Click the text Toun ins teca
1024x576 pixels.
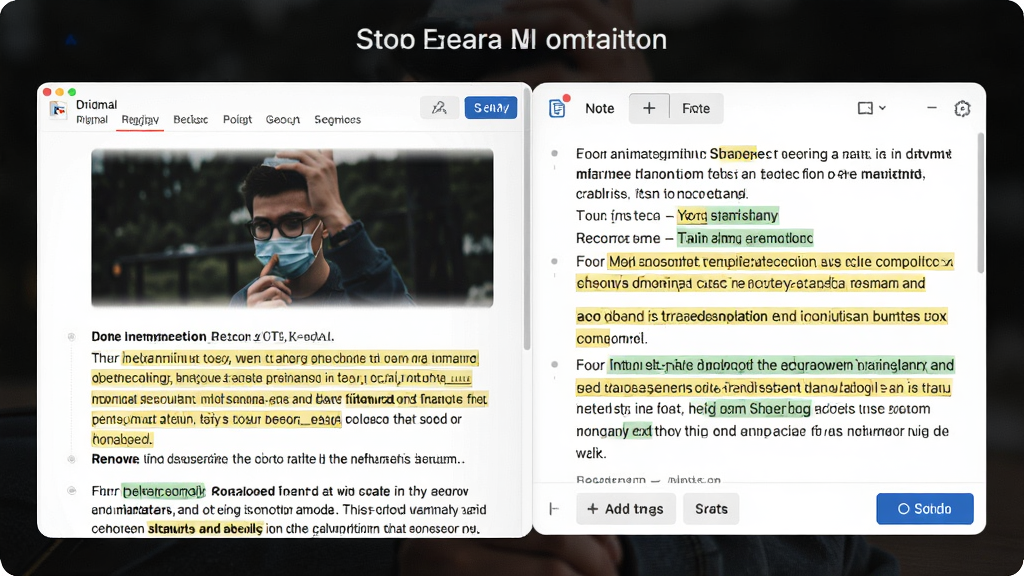(618, 216)
